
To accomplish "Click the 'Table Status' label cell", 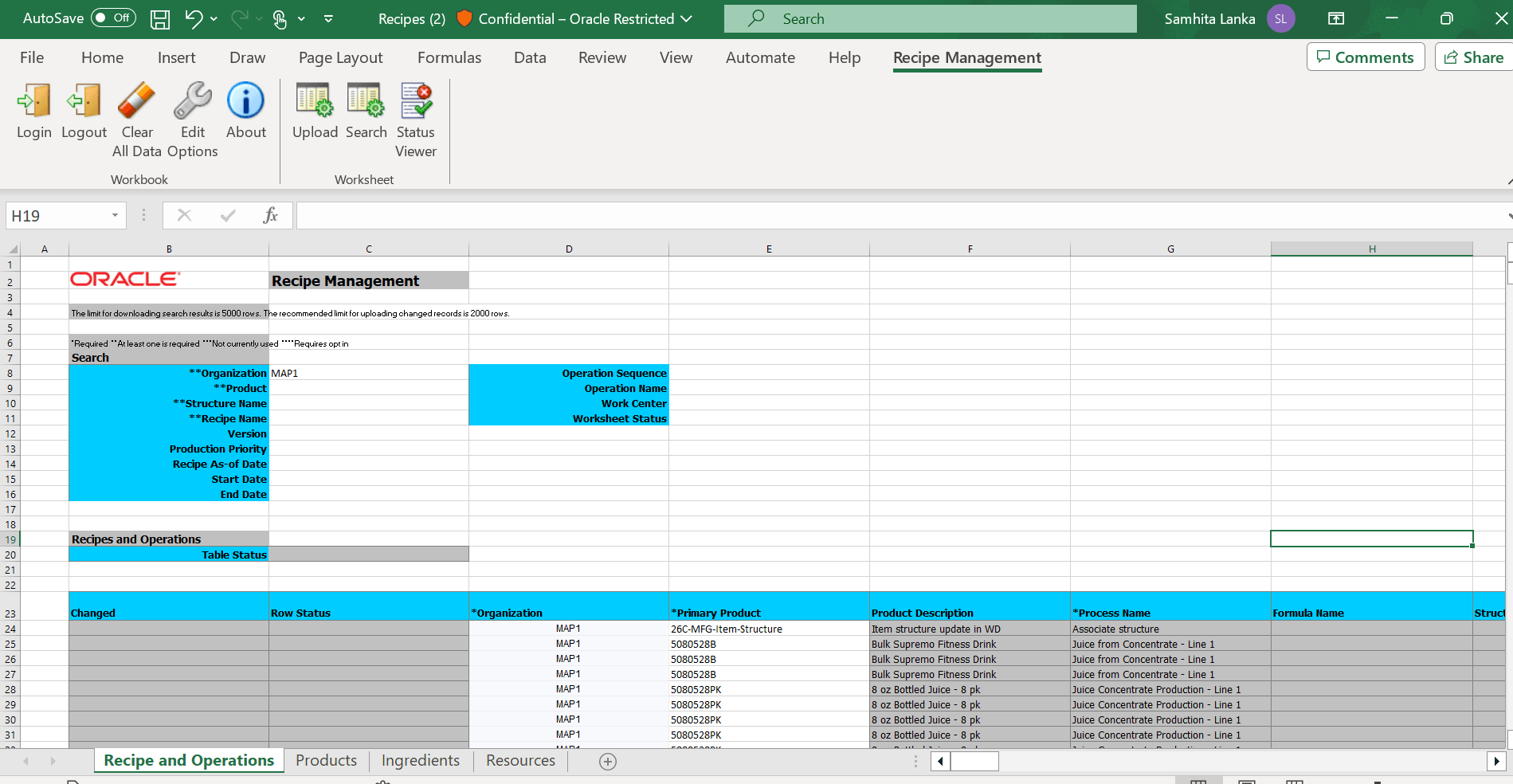I will coord(169,555).
